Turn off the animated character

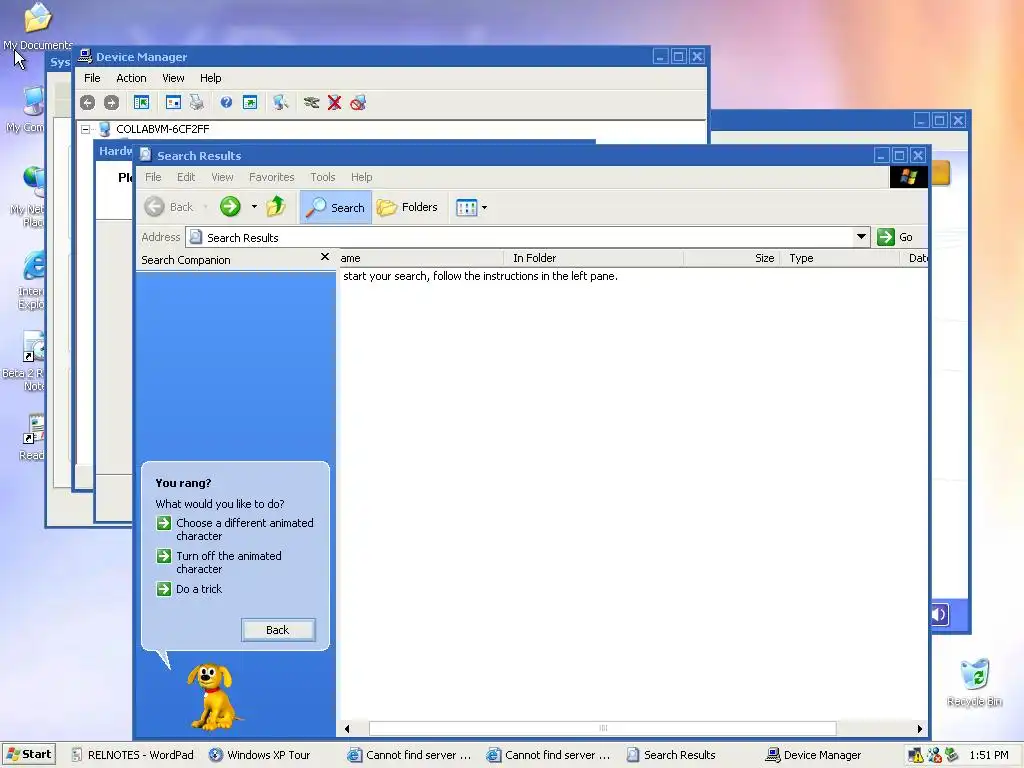click(219, 562)
